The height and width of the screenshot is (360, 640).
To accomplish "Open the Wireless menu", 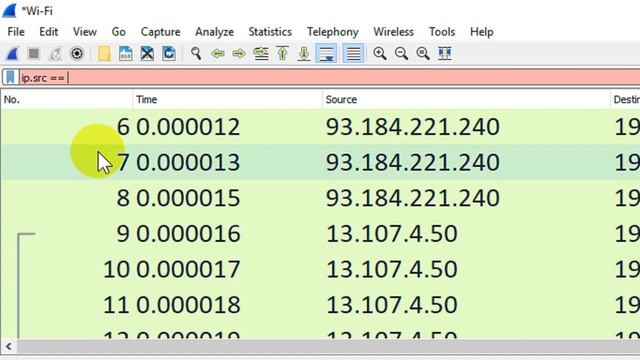I will point(393,32).
